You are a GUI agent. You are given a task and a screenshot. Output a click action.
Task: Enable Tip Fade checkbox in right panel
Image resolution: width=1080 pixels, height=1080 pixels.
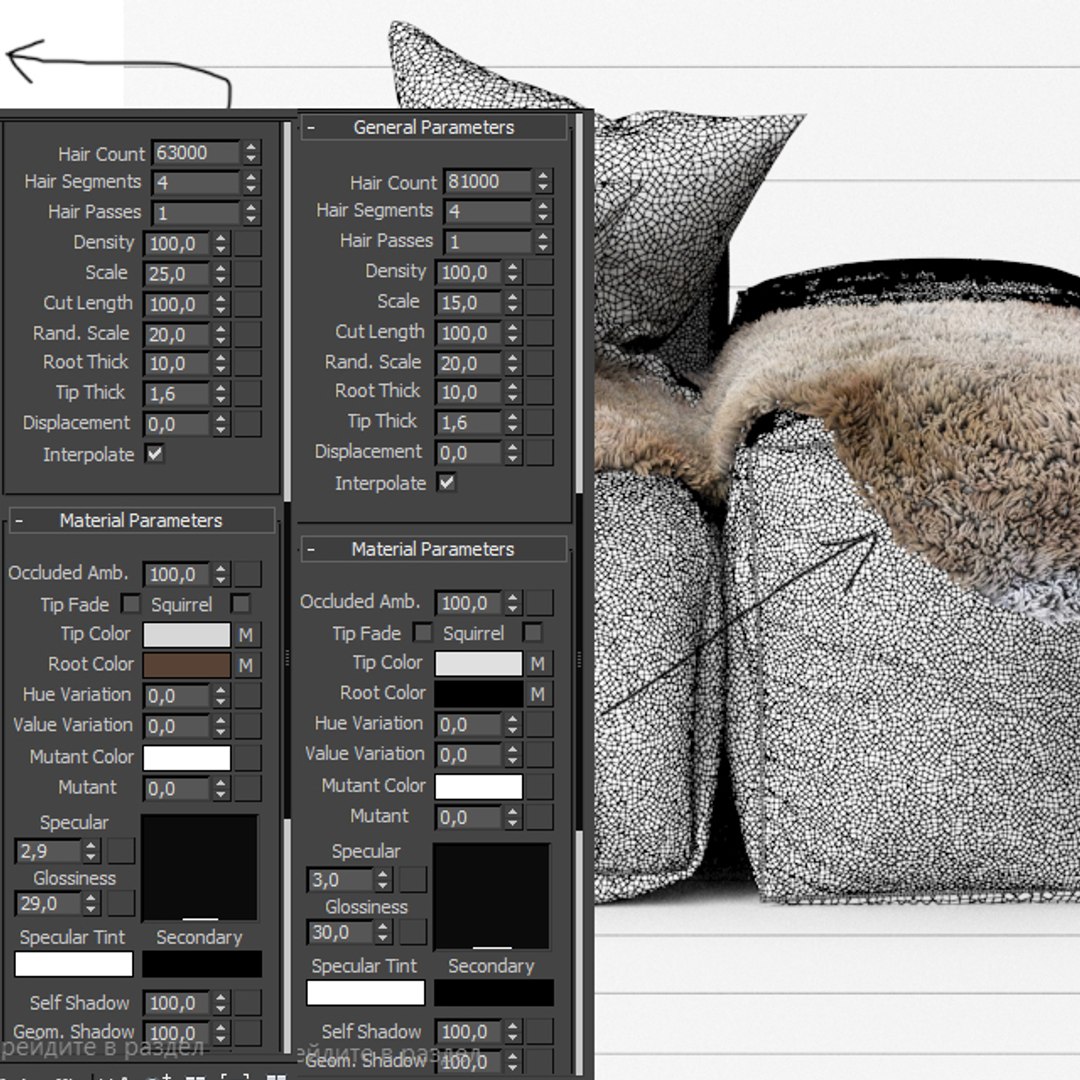422,633
